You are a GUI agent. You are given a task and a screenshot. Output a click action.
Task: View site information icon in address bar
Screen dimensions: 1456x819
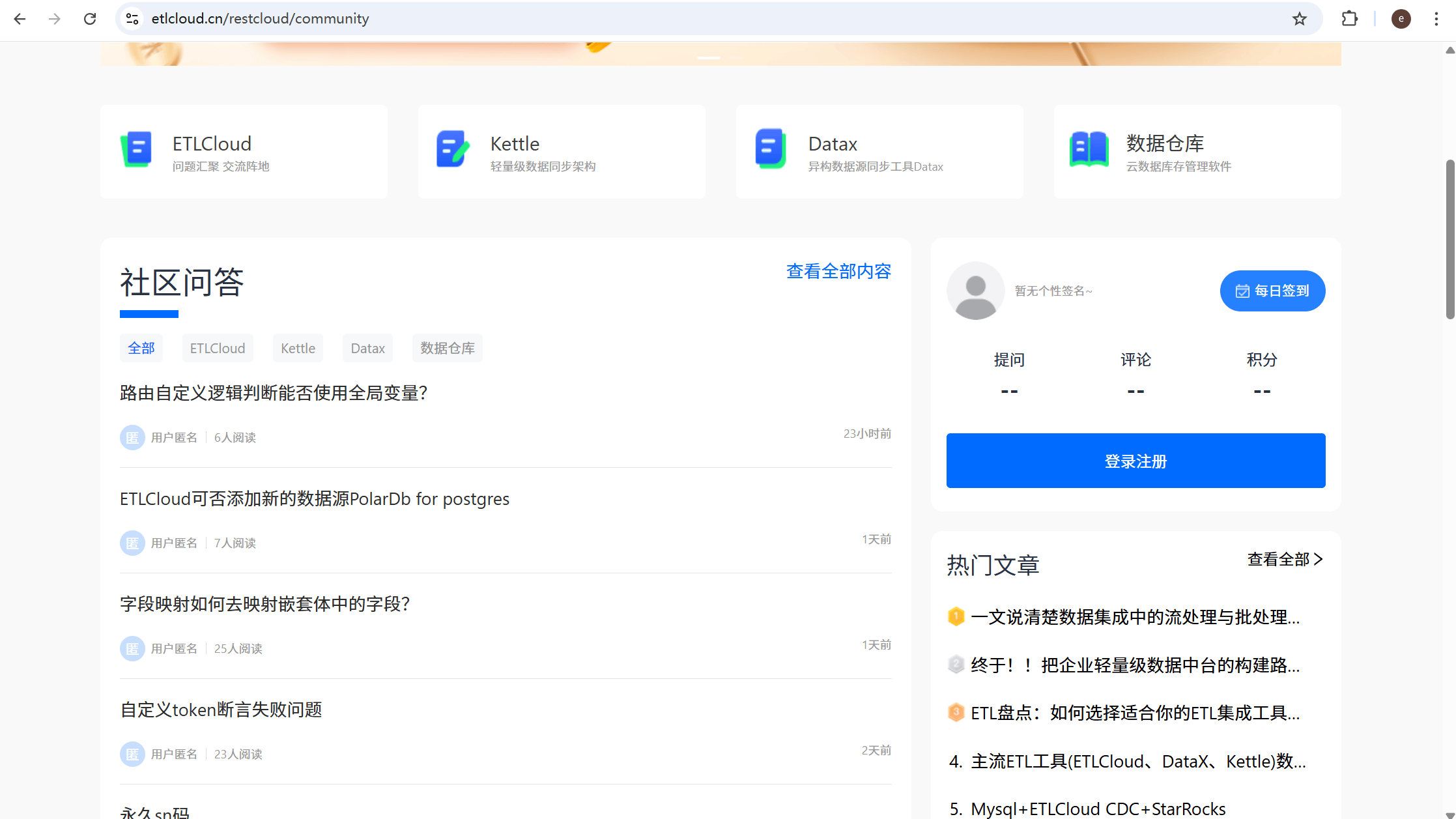(x=132, y=19)
